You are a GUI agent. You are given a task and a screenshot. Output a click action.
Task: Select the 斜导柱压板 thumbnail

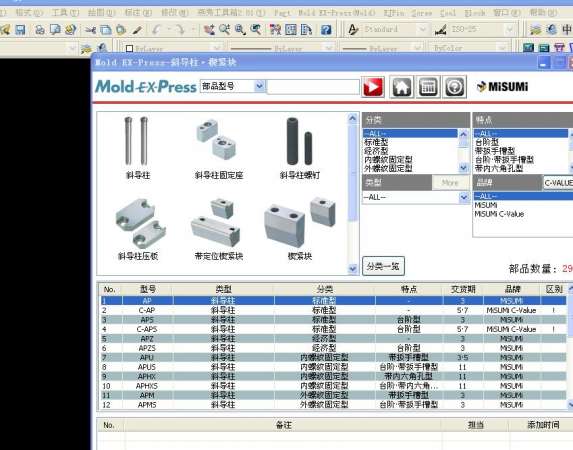(138, 229)
